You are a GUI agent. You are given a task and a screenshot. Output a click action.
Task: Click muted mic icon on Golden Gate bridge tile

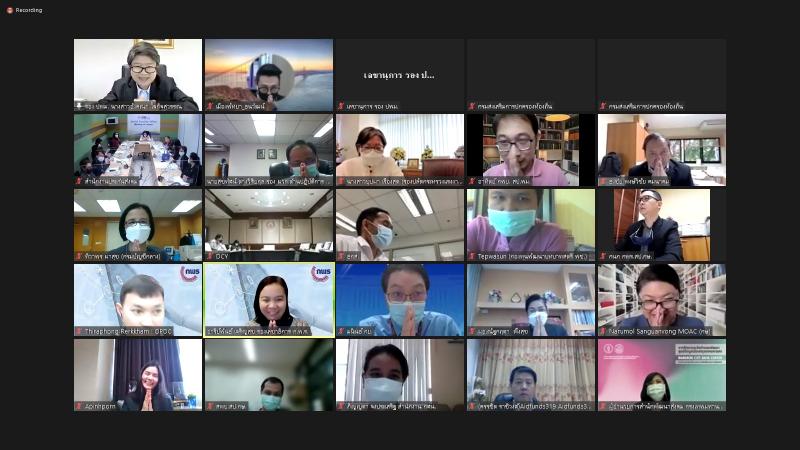coord(210,106)
